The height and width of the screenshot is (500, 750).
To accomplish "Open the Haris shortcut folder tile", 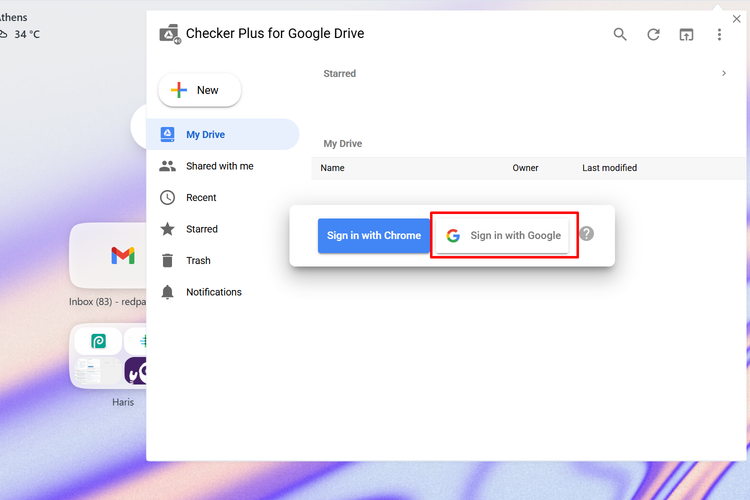I will point(108,356).
